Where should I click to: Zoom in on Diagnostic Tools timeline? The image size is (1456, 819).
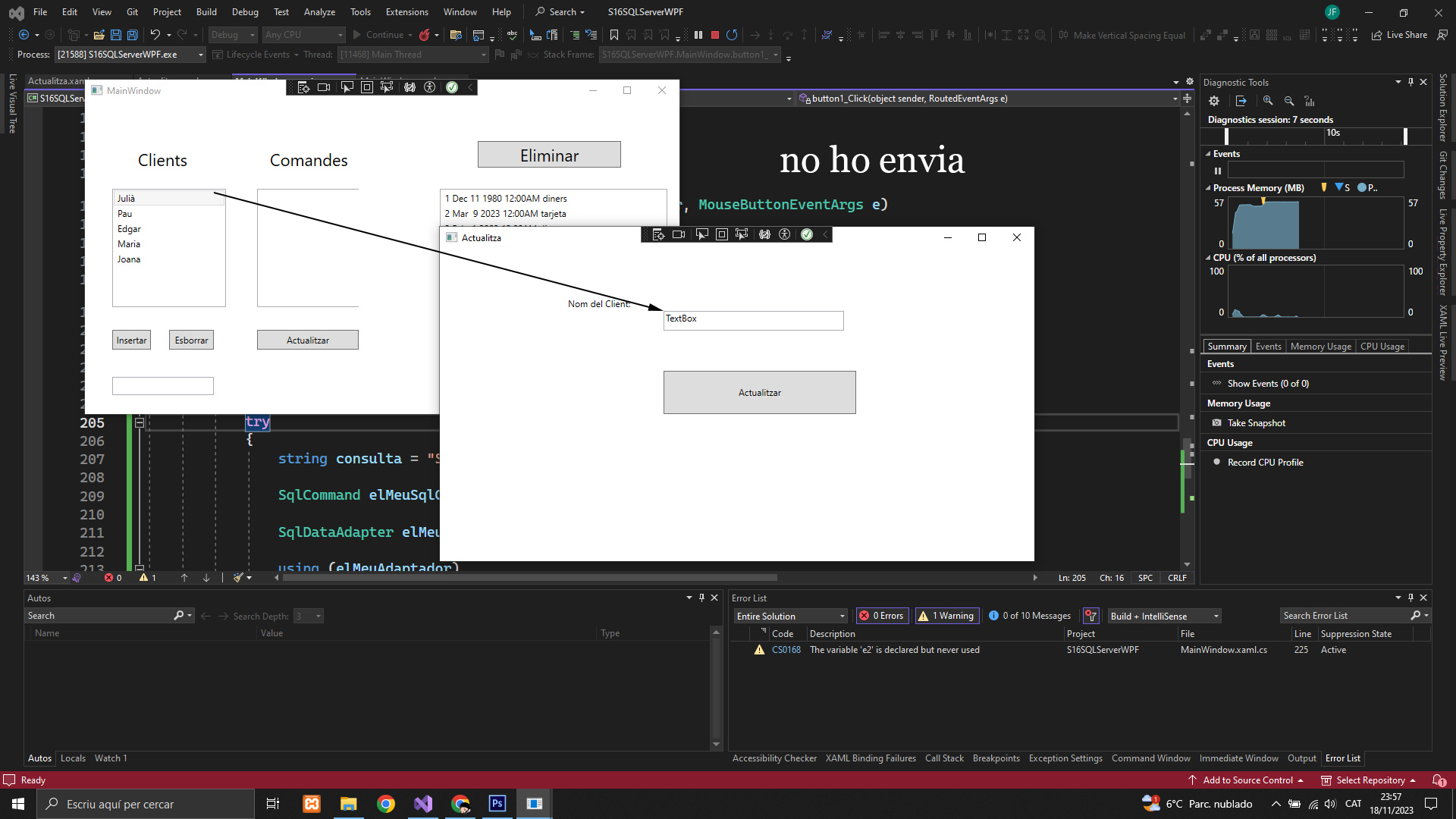click(1268, 101)
